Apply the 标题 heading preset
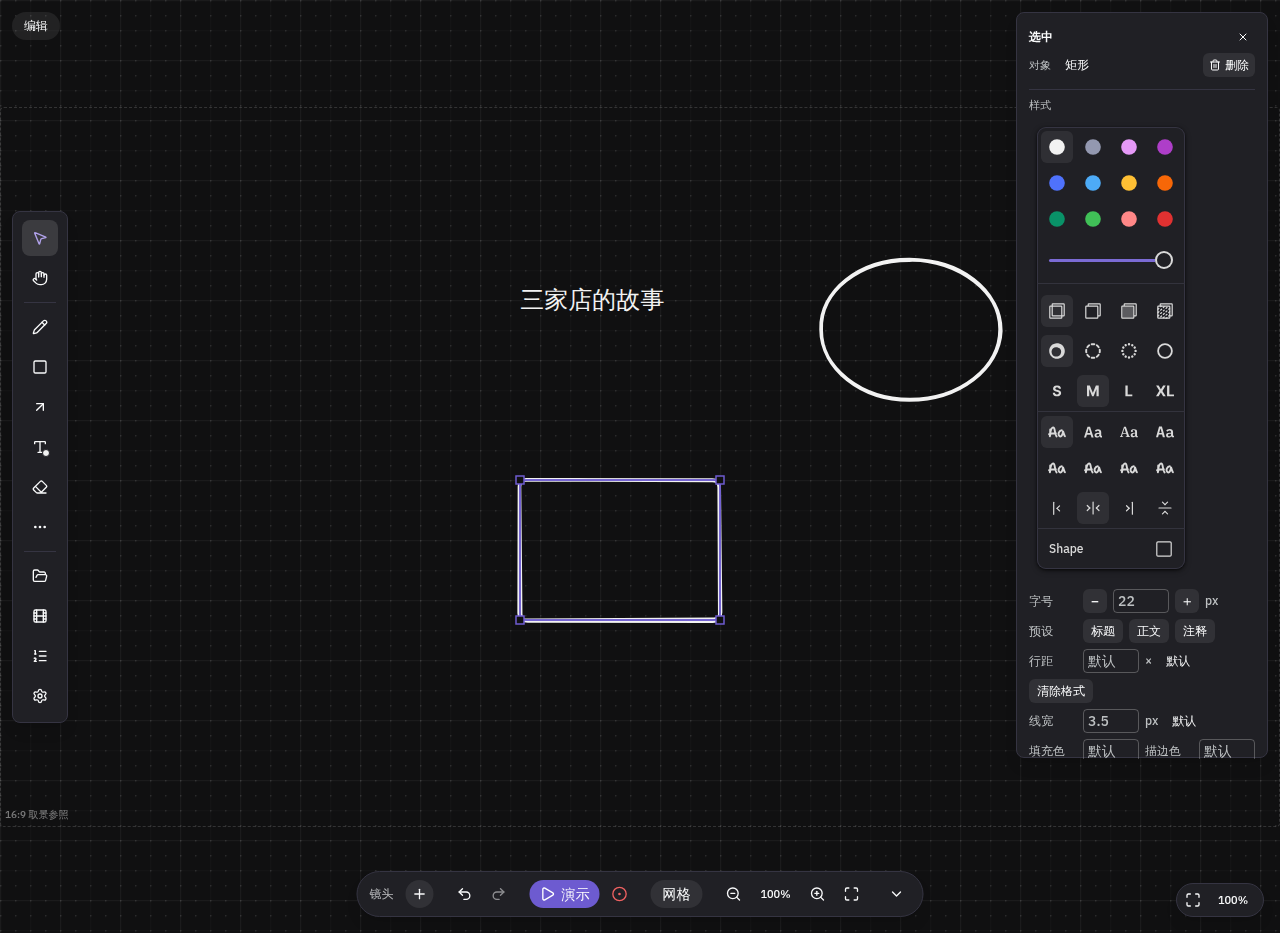Viewport: 1280px width, 933px height. [1103, 631]
